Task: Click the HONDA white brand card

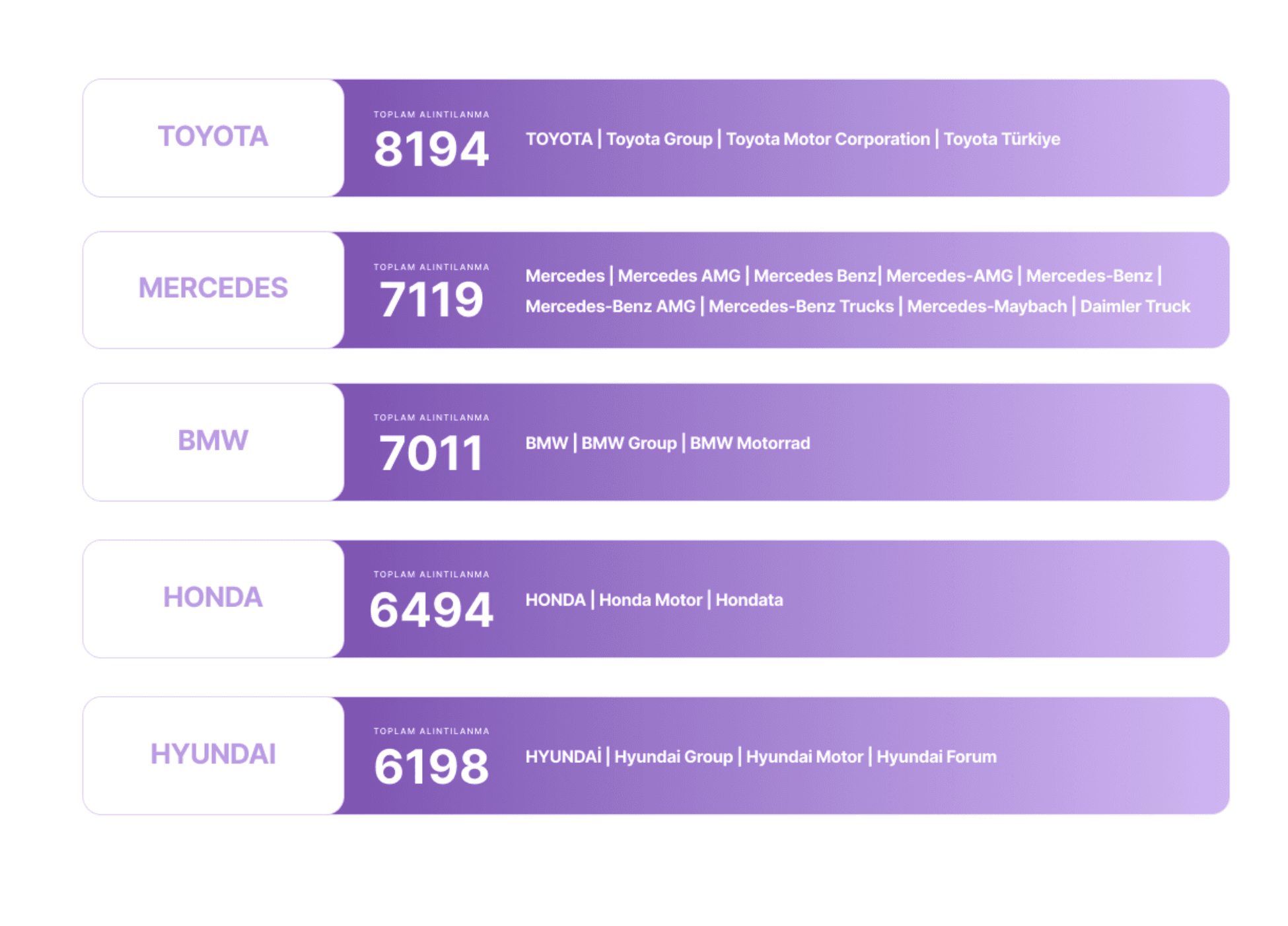Action: [213, 598]
